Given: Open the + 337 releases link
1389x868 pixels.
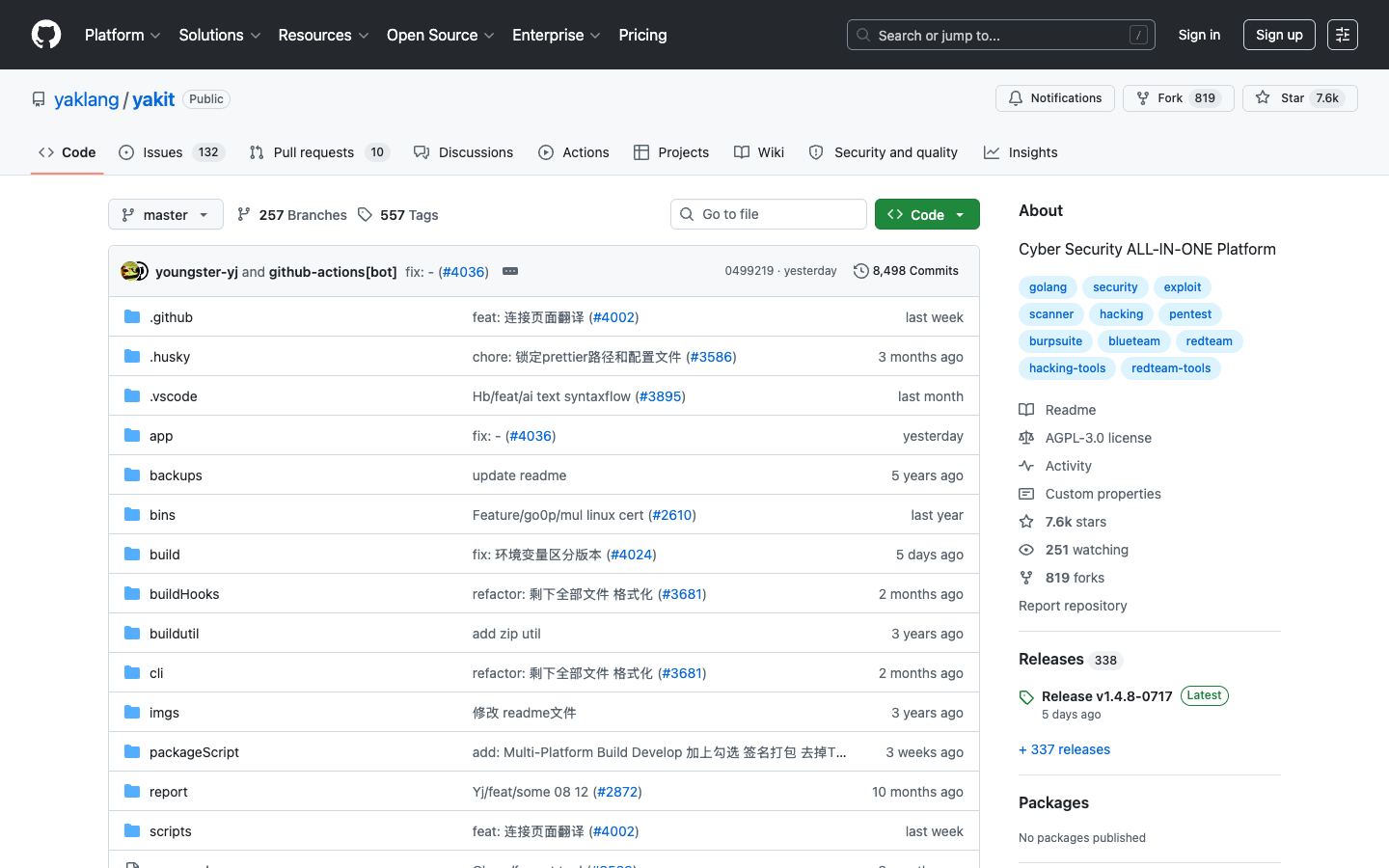Looking at the screenshot, I should coord(1064,749).
